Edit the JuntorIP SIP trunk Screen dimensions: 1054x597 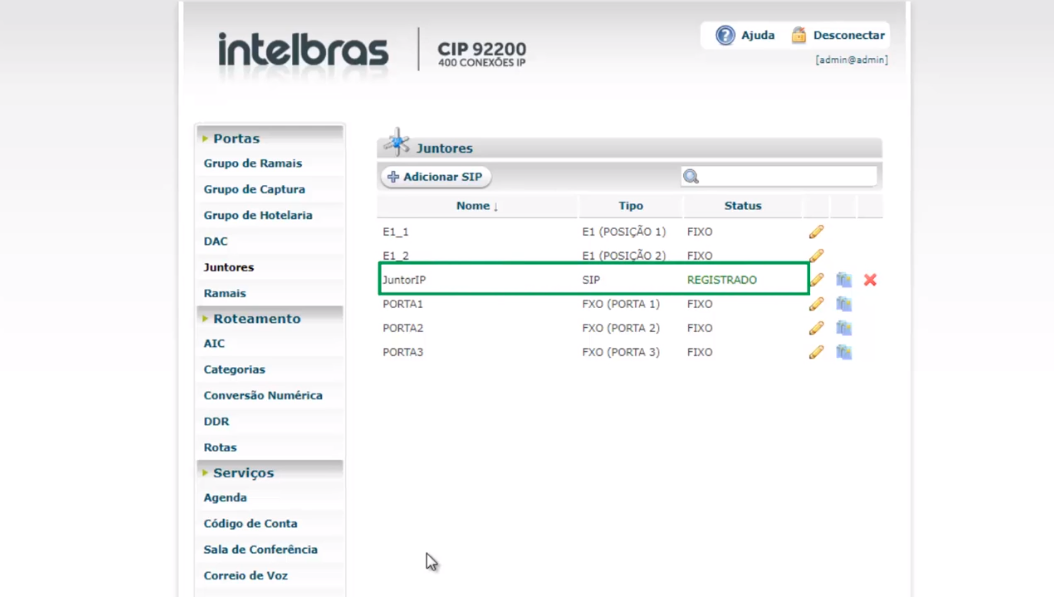click(x=817, y=280)
